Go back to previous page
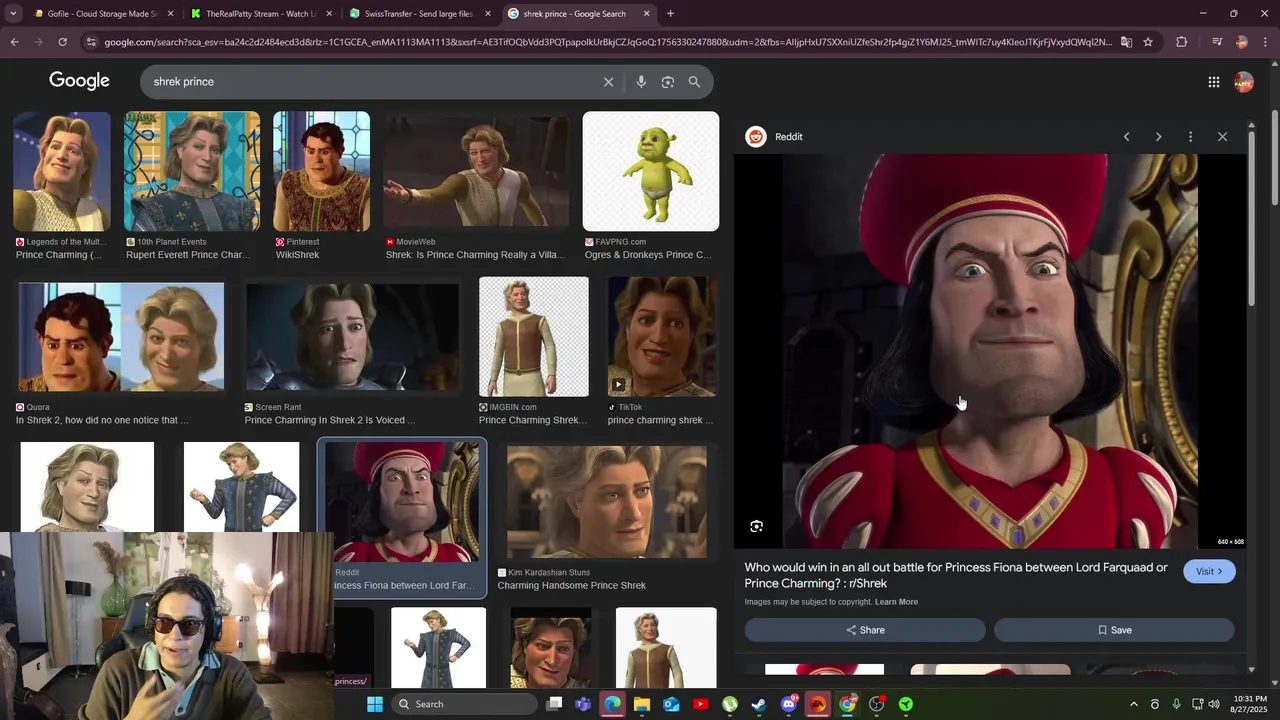 click(x=14, y=42)
